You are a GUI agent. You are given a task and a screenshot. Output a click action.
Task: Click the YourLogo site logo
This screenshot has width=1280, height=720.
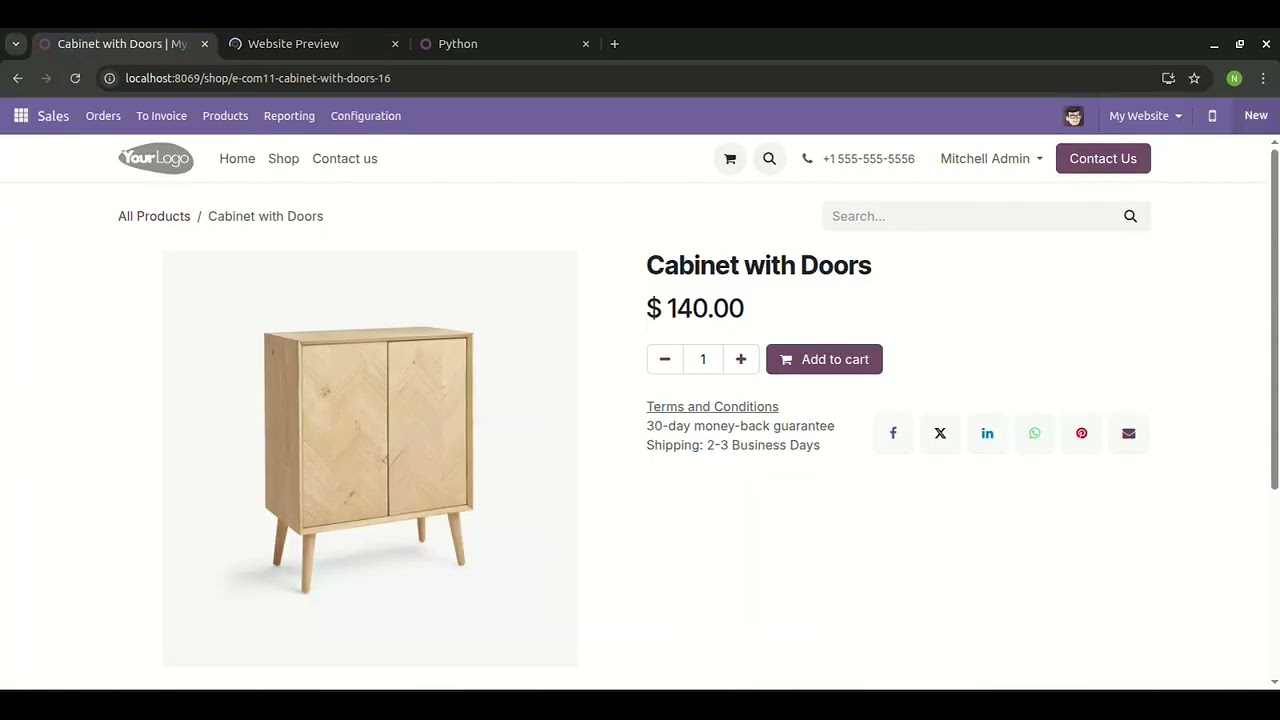[x=156, y=159]
